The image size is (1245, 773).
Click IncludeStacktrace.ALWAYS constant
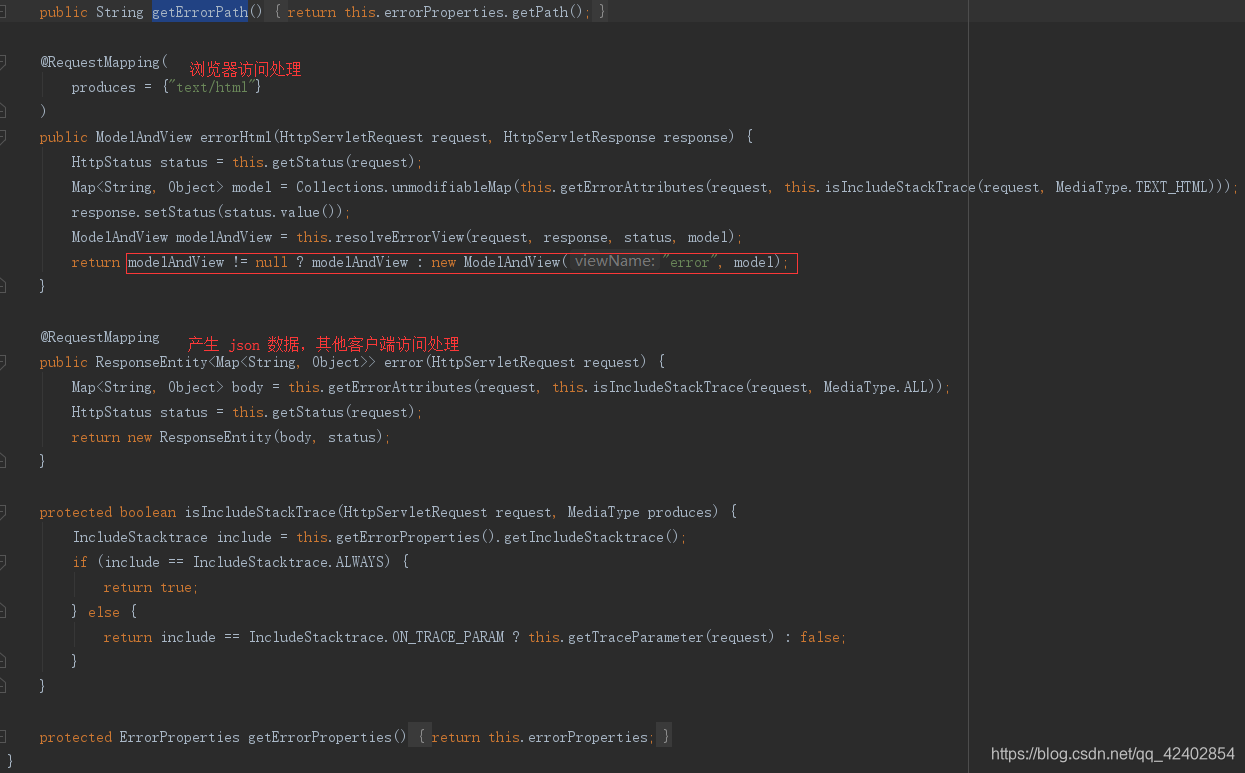(x=287, y=562)
